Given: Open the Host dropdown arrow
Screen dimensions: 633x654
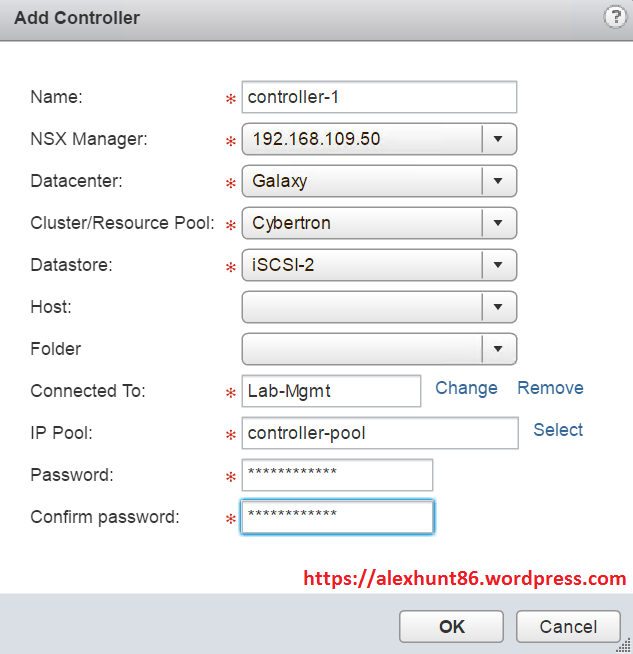Looking at the screenshot, I should [498, 307].
